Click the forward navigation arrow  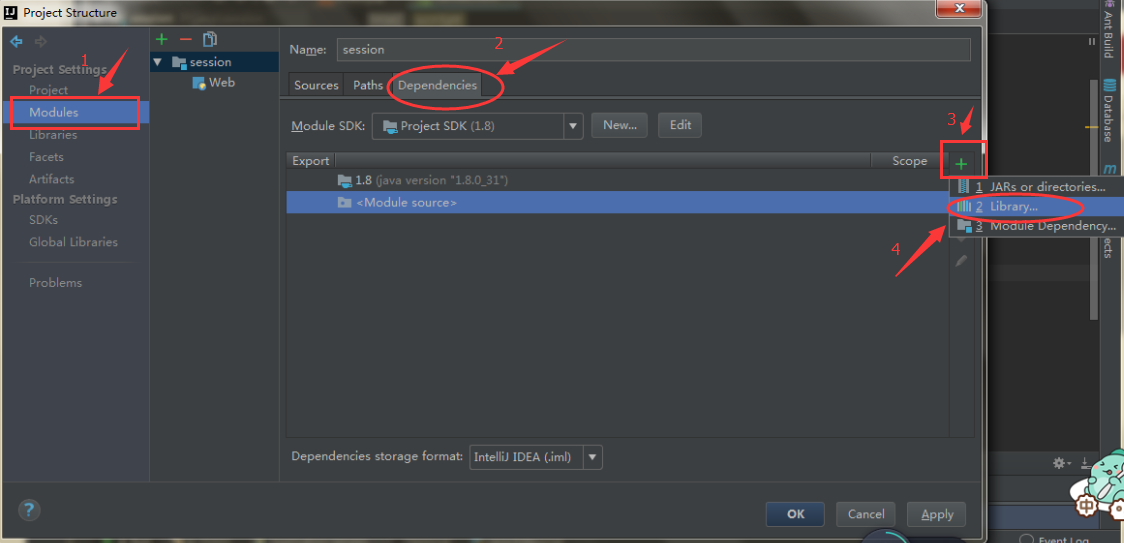(41, 41)
